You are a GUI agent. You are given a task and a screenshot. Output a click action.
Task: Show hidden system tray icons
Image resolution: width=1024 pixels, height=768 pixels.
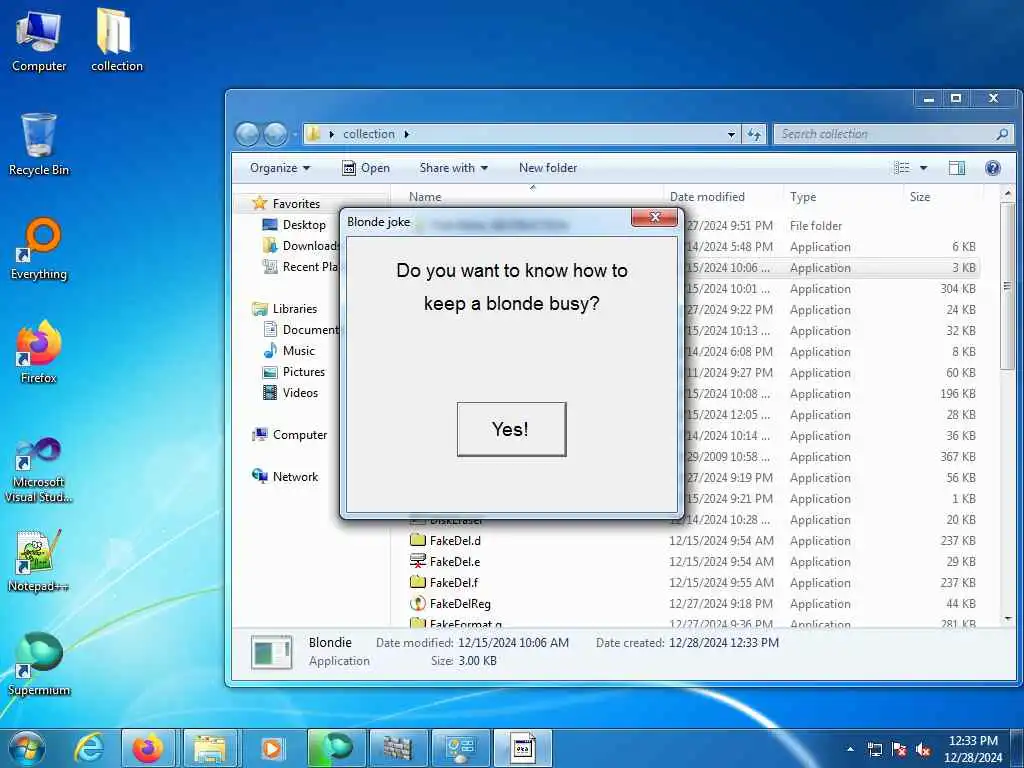pyautogui.click(x=850, y=749)
